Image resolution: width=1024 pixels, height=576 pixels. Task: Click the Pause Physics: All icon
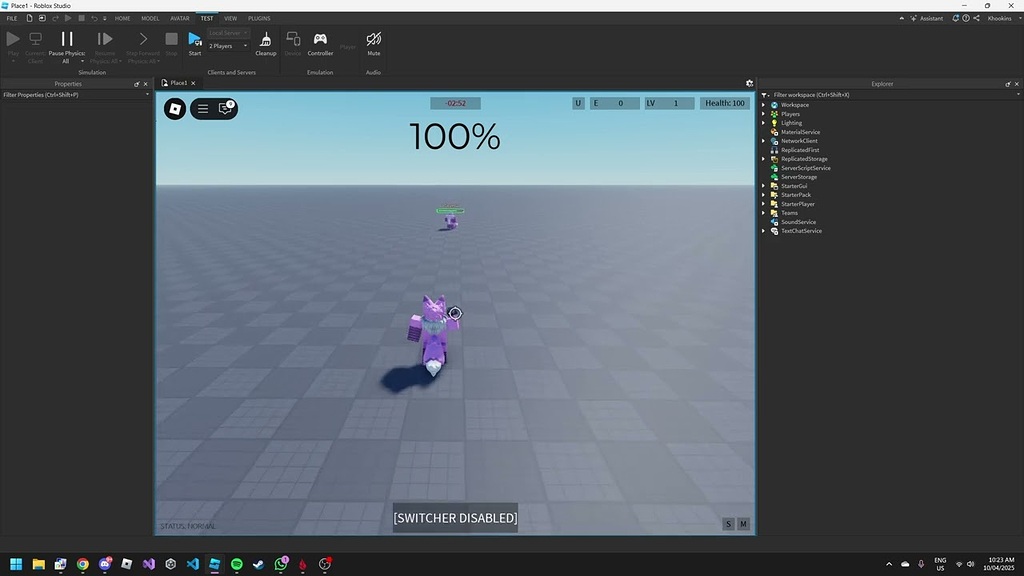(66, 40)
